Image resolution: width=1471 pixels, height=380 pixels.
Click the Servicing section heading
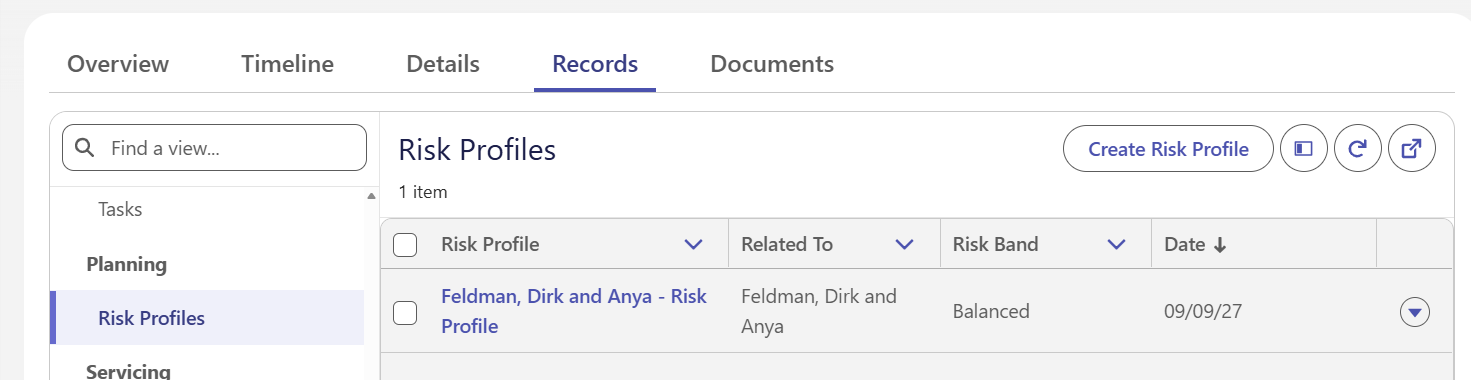(128, 371)
